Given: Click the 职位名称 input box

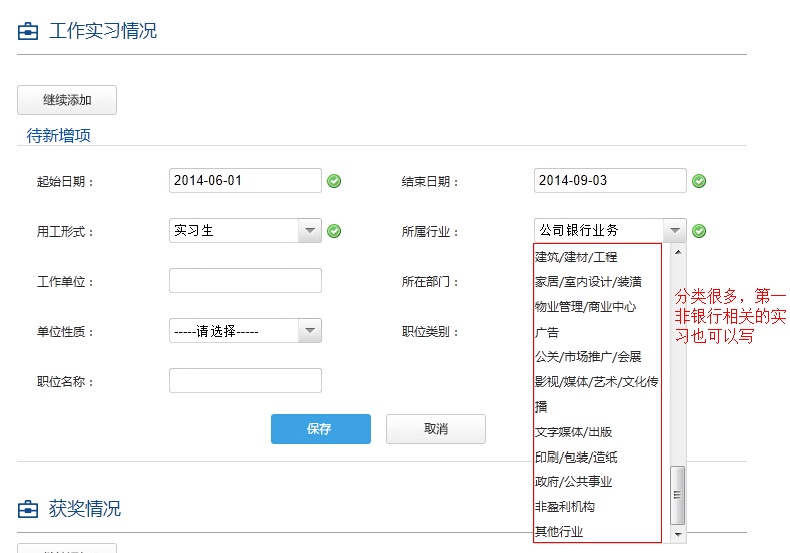Looking at the screenshot, I should [245, 381].
